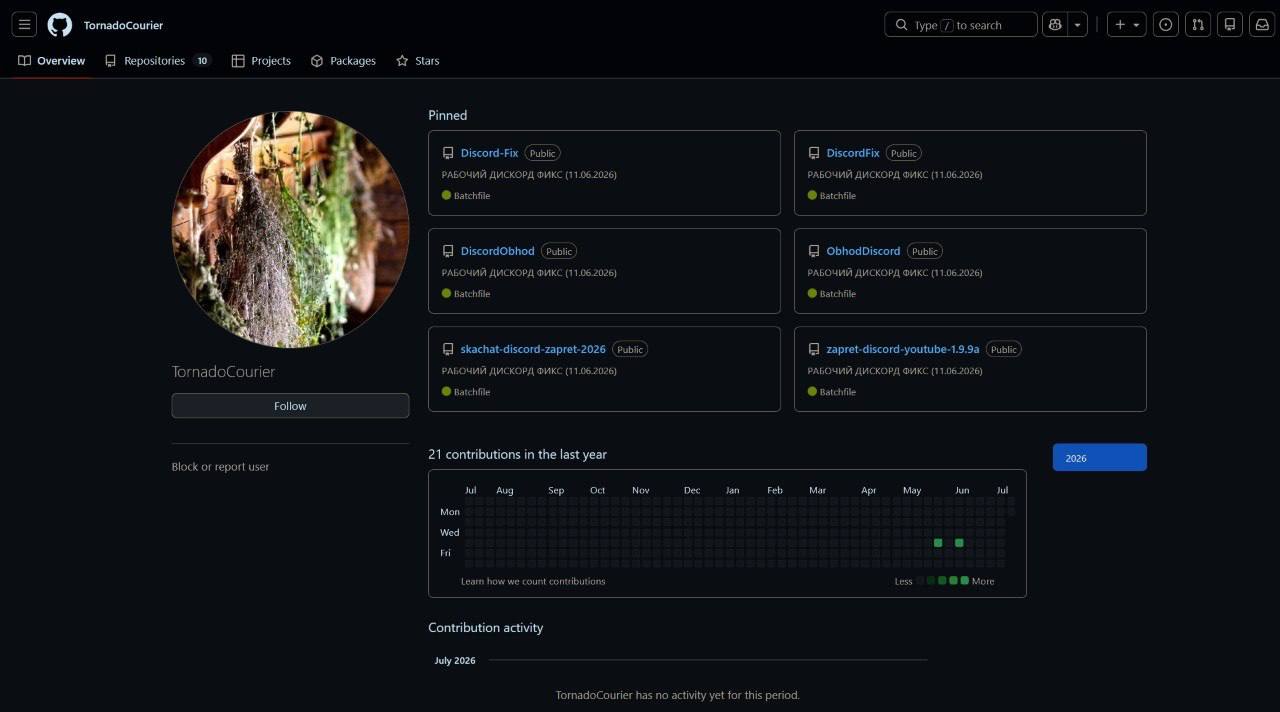This screenshot has height=712, width=1280.
Task: Open the create new plus dropdown
Action: tap(1126, 25)
